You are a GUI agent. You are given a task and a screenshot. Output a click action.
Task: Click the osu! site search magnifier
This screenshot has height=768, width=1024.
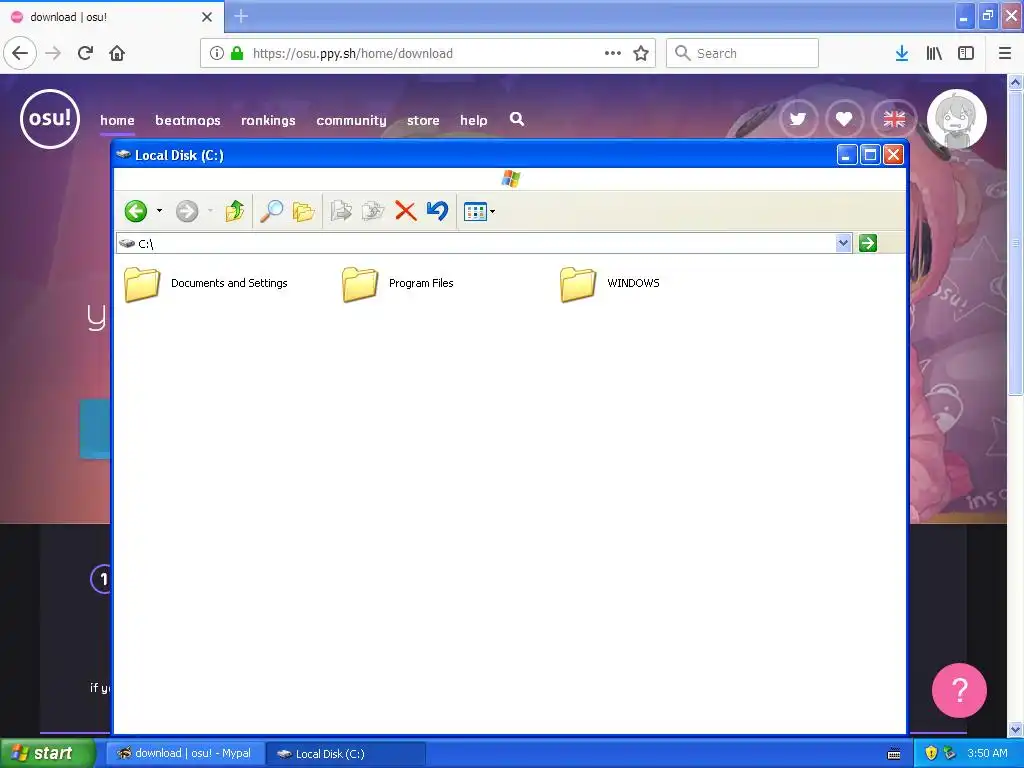coord(517,120)
